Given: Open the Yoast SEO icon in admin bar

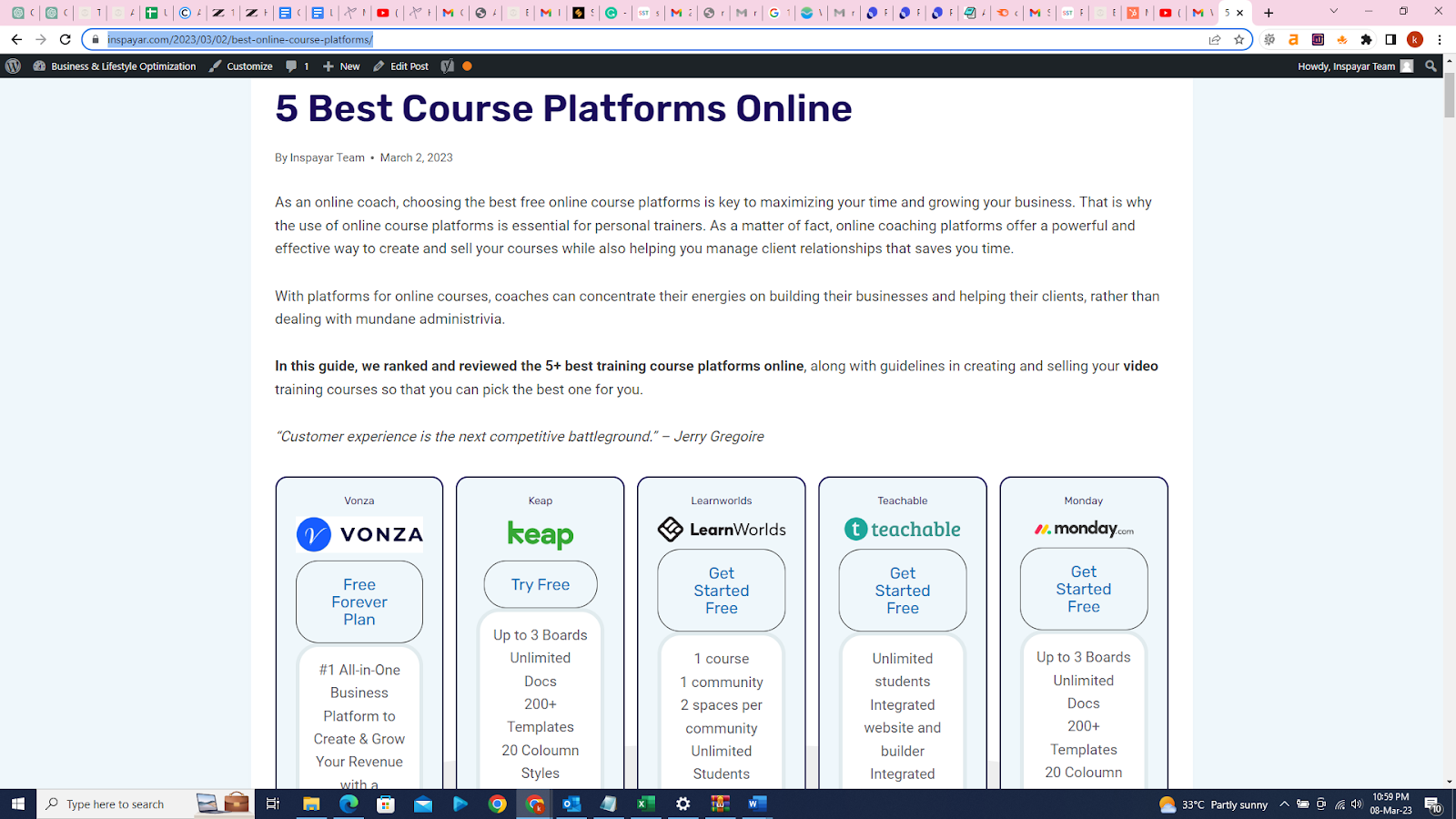Looking at the screenshot, I should coord(447,66).
